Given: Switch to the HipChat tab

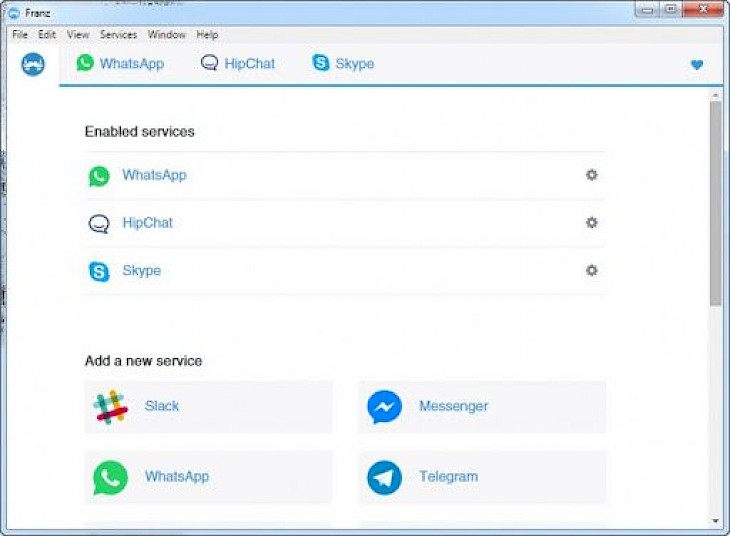Looking at the screenshot, I should coord(238,63).
